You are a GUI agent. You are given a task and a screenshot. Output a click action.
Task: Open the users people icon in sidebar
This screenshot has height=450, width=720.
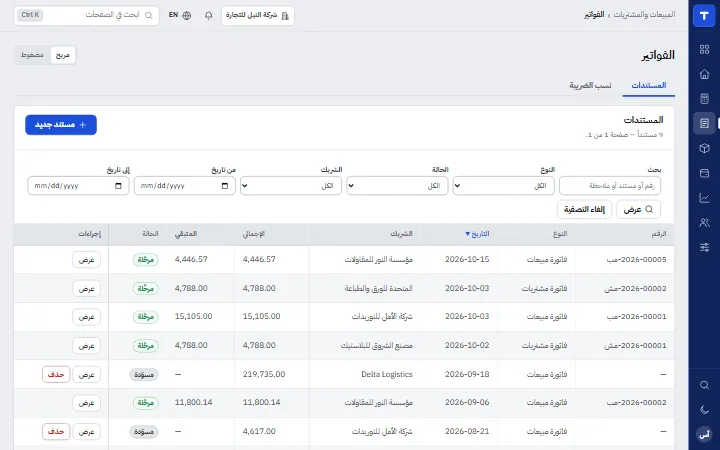tap(704, 223)
